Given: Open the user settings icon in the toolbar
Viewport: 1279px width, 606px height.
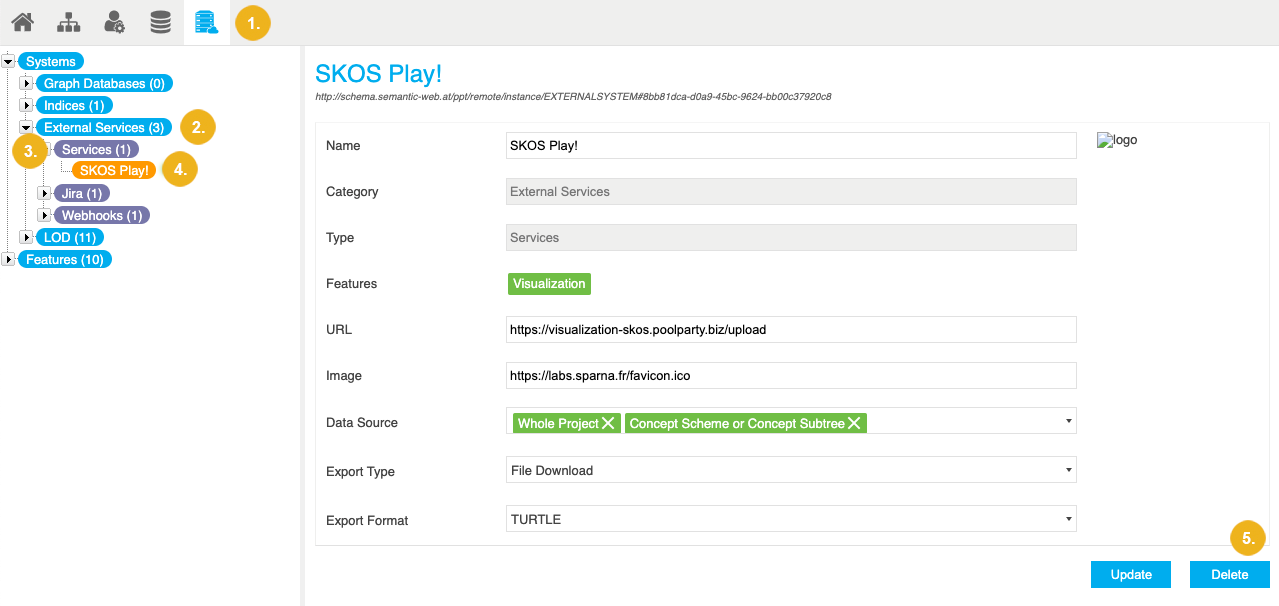Looking at the screenshot, I should [114, 22].
